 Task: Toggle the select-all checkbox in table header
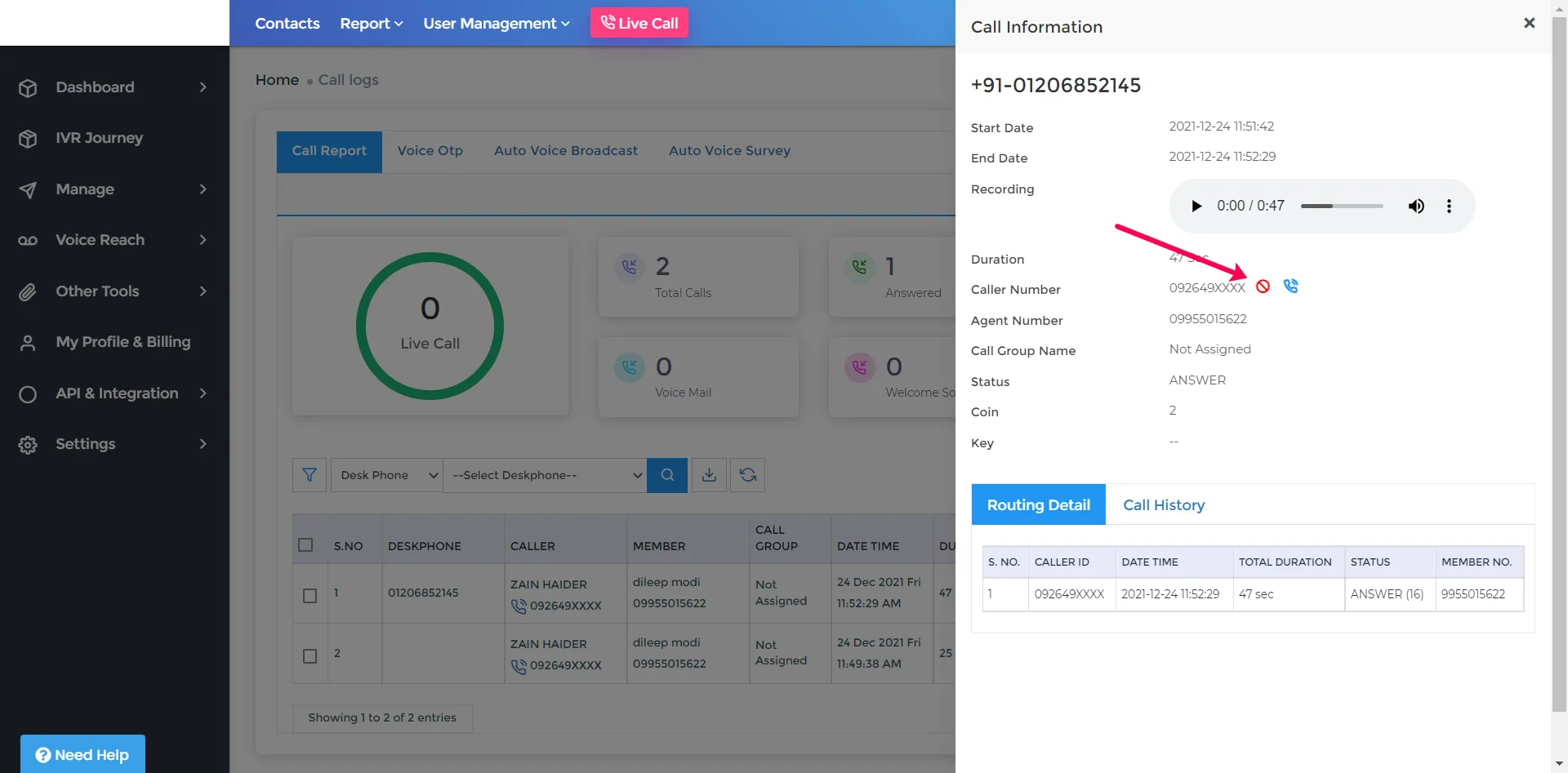[305, 544]
